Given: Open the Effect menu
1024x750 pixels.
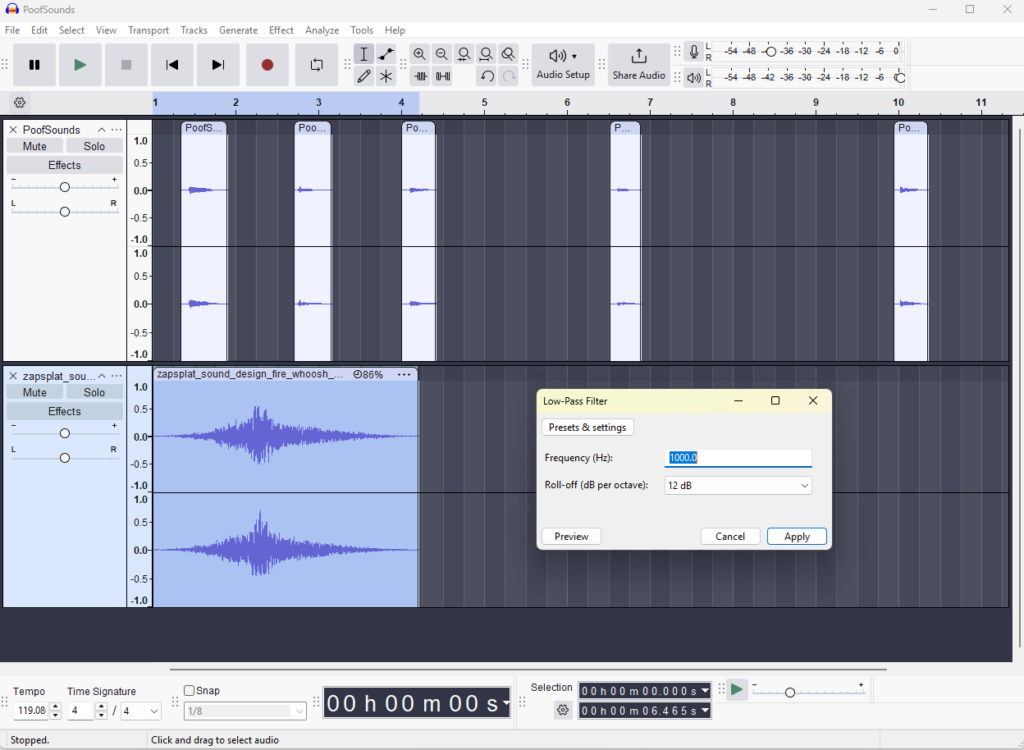Looking at the screenshot, I should (281, 30).
